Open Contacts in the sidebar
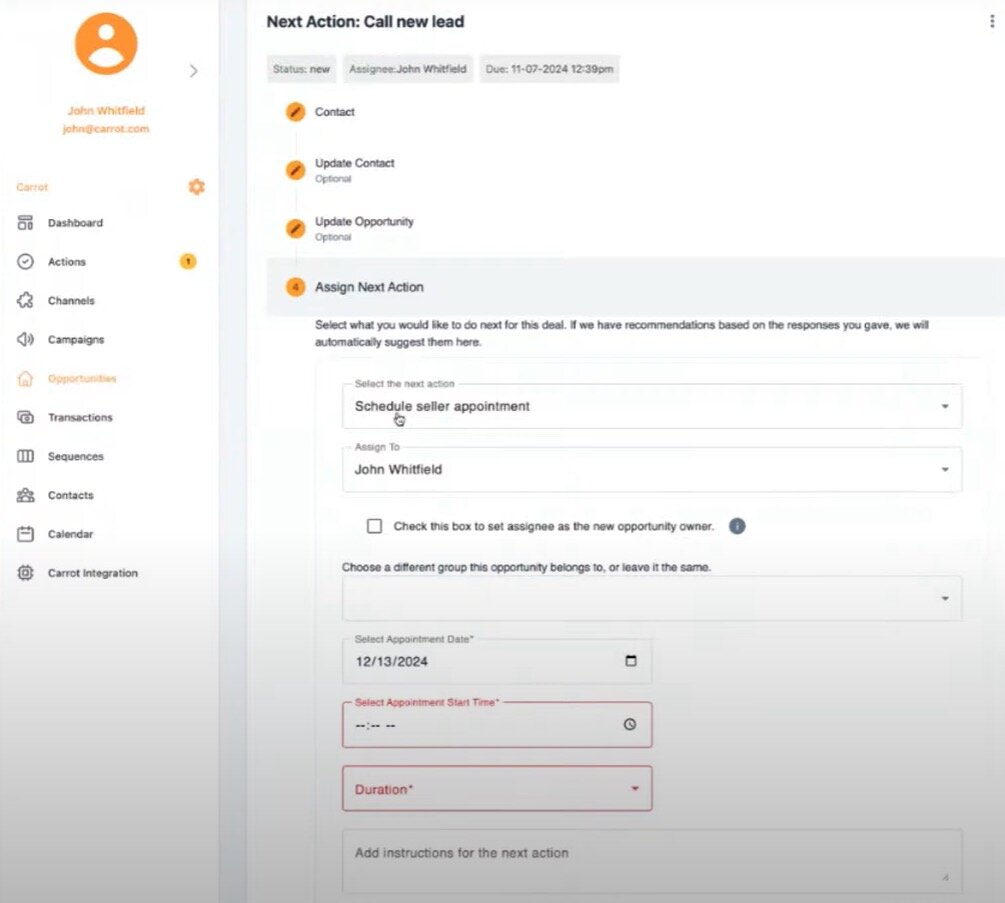The height and width of the screenshot is (903, 1005). coord(71,495)
